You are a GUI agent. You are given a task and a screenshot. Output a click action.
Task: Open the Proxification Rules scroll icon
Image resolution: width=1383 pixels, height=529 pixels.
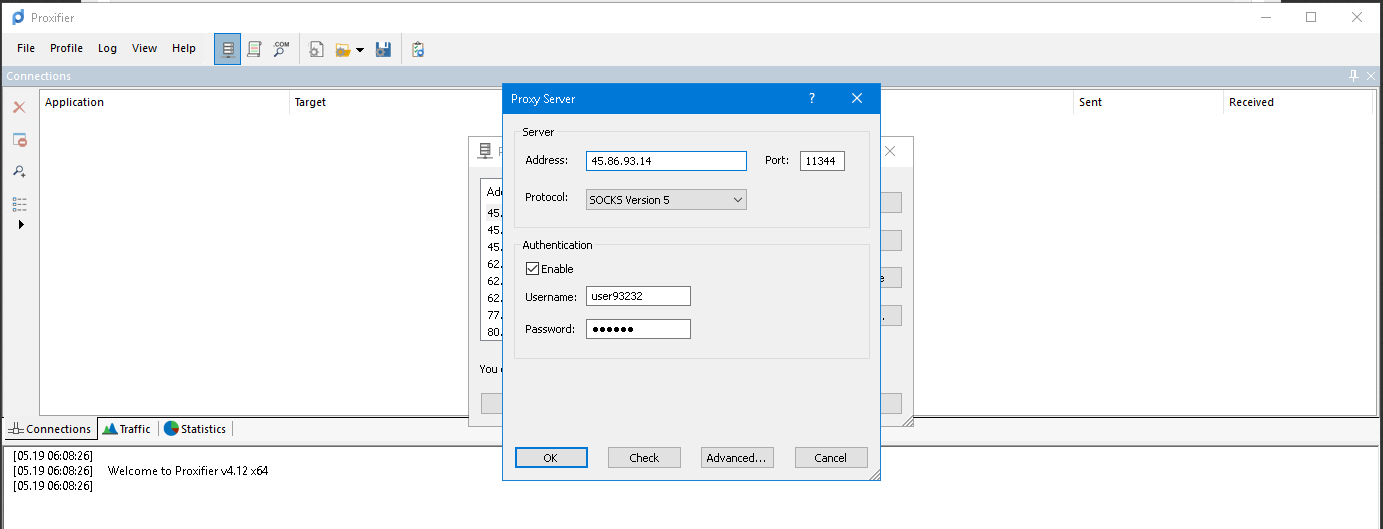pyautogui.click(x=254, y=48)
